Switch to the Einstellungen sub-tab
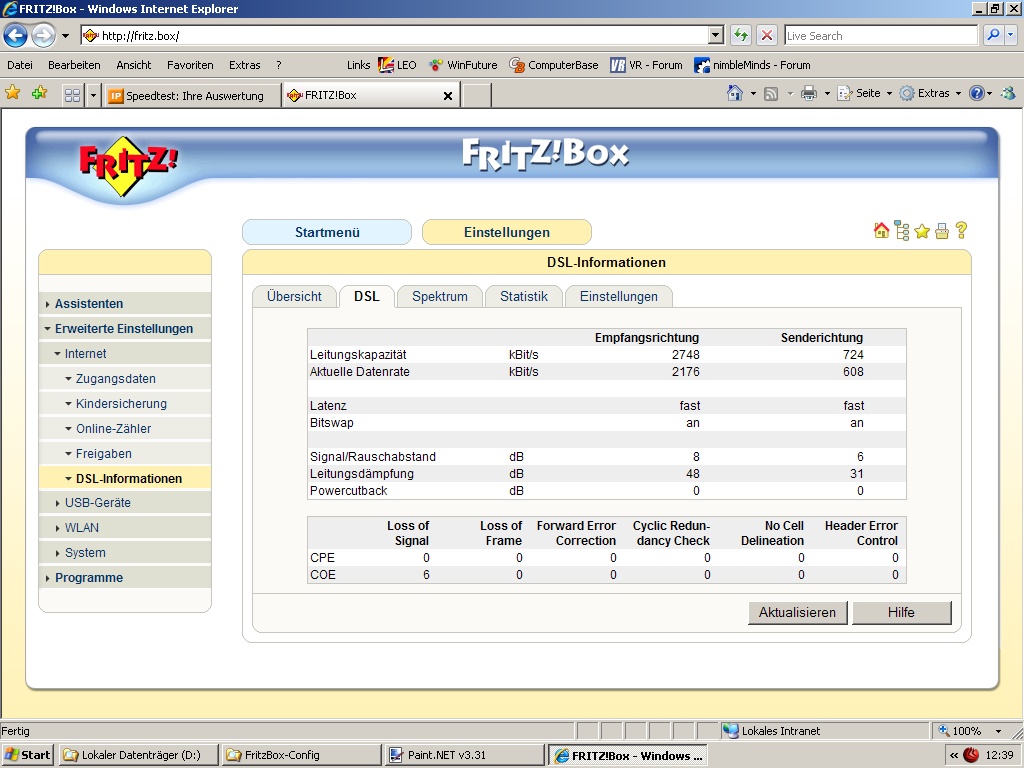Image resolution: width=1024 pixels, height=768 pixels. pyautogui.click(x=618, y=296)
